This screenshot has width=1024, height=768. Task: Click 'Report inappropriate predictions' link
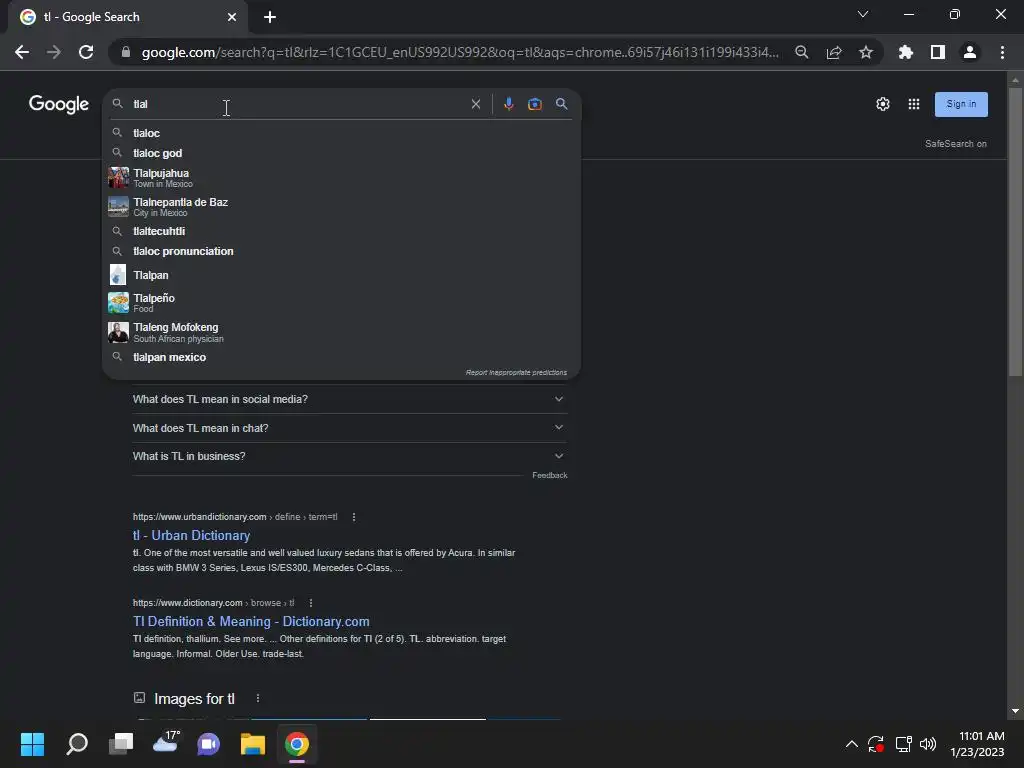click(x=516, y=372)
